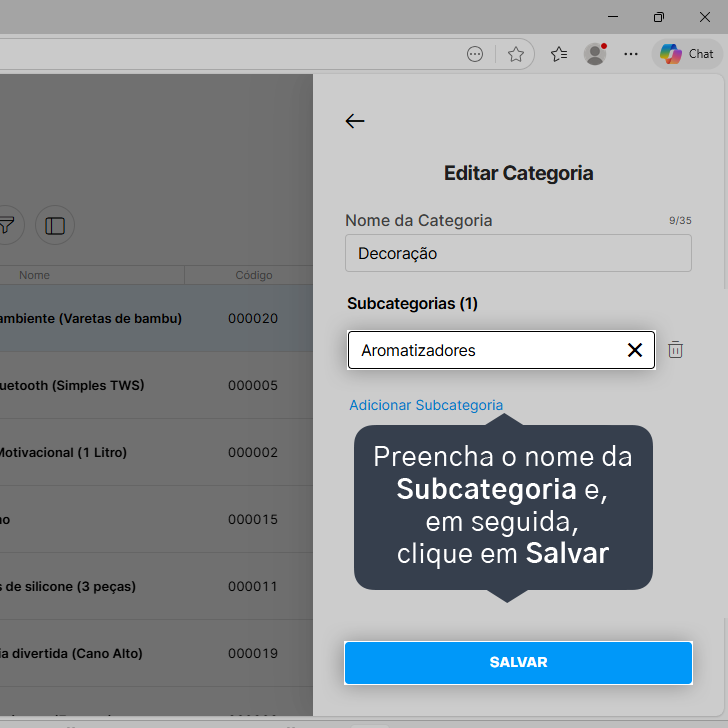The image size is (728, 728).
Task: Delete the Aromatizadores subcategory with the trash icon
Action: (x=675, y=350)
